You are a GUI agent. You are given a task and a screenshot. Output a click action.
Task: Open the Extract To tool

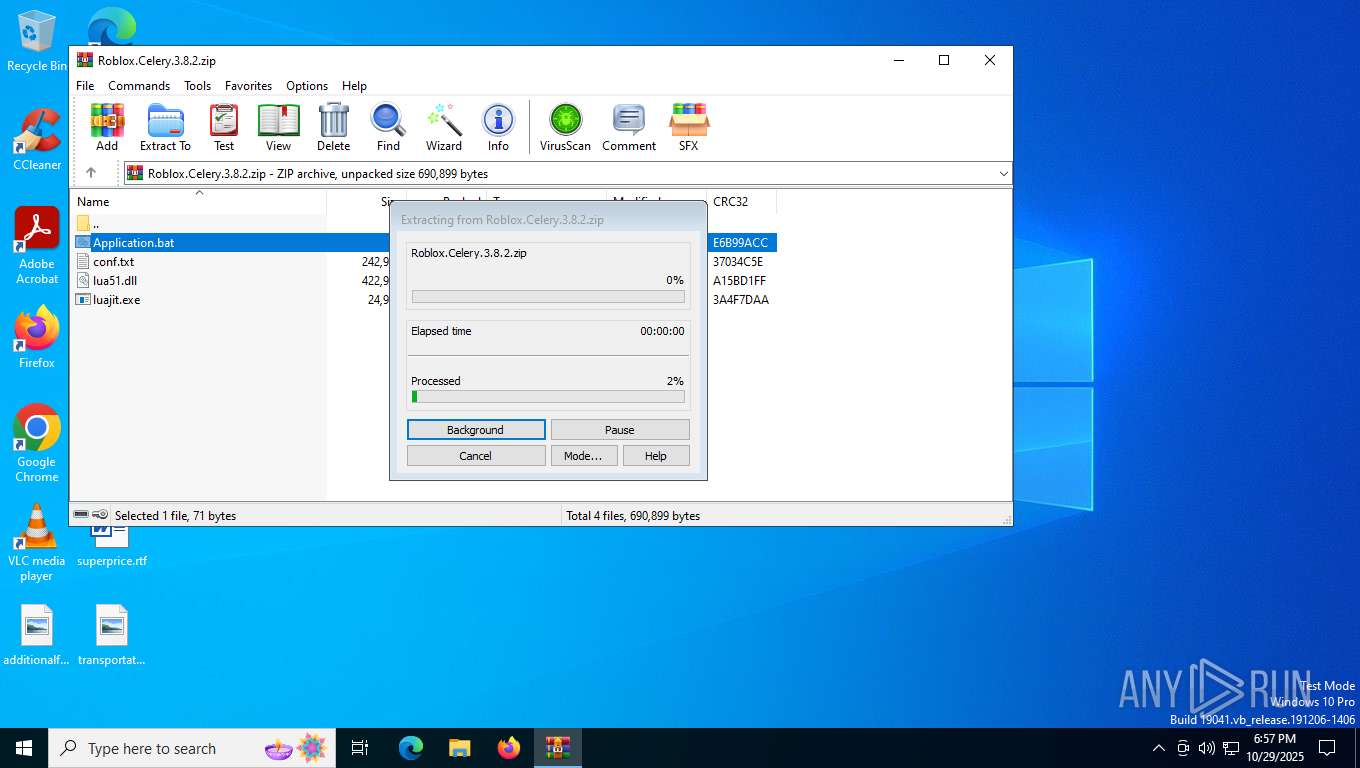coord(165,127)
